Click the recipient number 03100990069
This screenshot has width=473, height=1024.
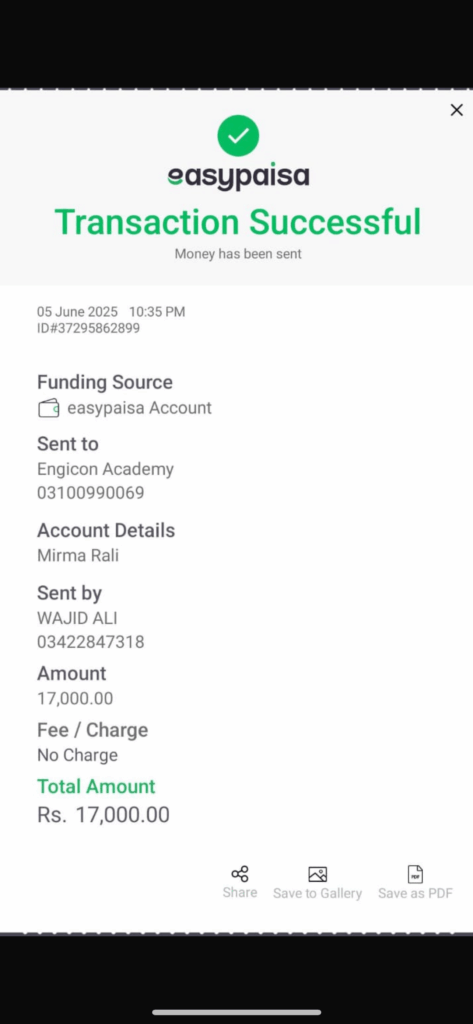tap(91, 493)
